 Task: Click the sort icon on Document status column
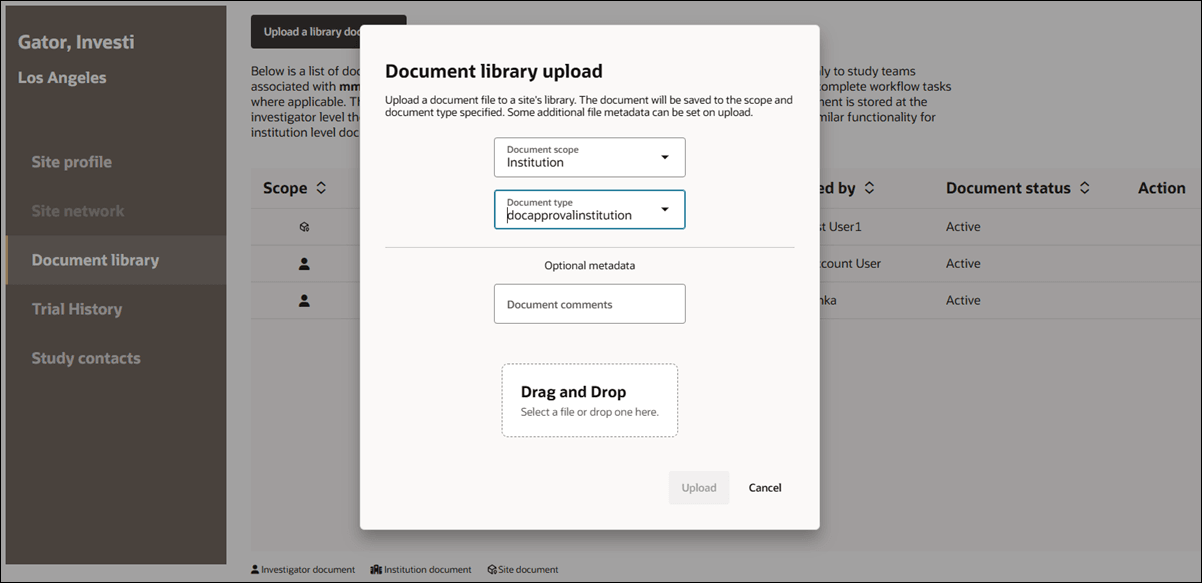1082,187
